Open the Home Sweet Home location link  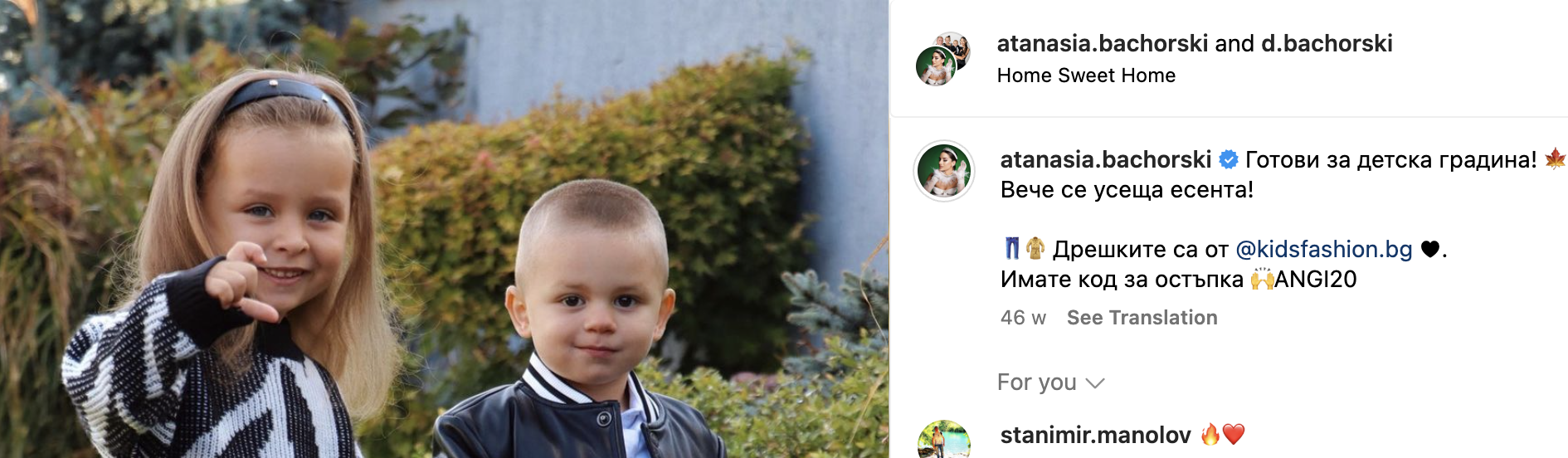coord(1086,76)
